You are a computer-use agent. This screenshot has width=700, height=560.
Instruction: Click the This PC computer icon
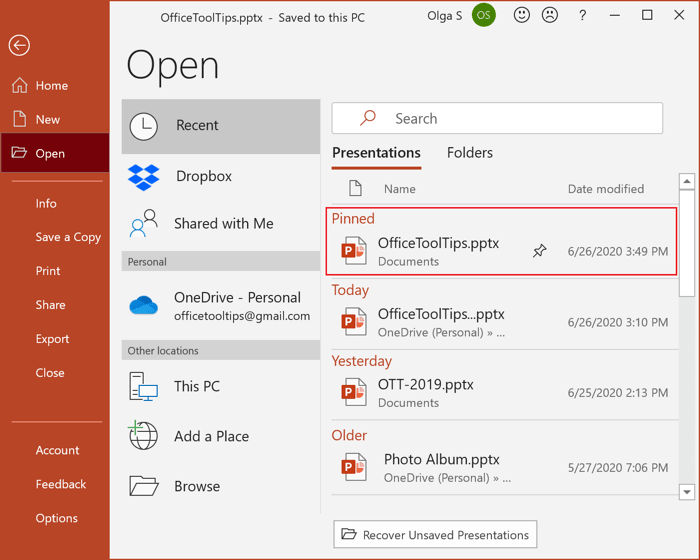143,387
